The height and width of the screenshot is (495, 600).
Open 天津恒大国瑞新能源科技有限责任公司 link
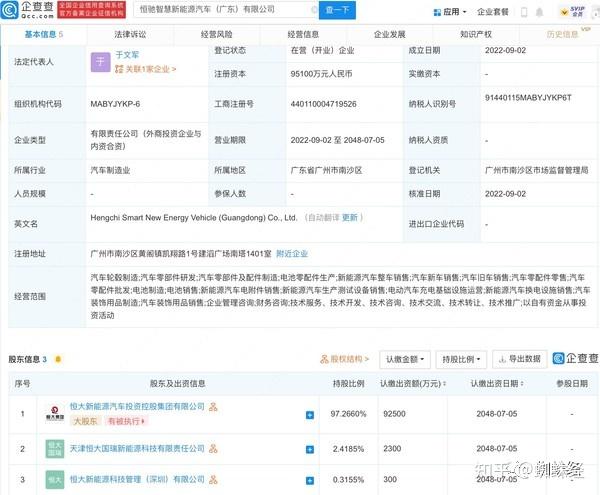tap(137, 448)
